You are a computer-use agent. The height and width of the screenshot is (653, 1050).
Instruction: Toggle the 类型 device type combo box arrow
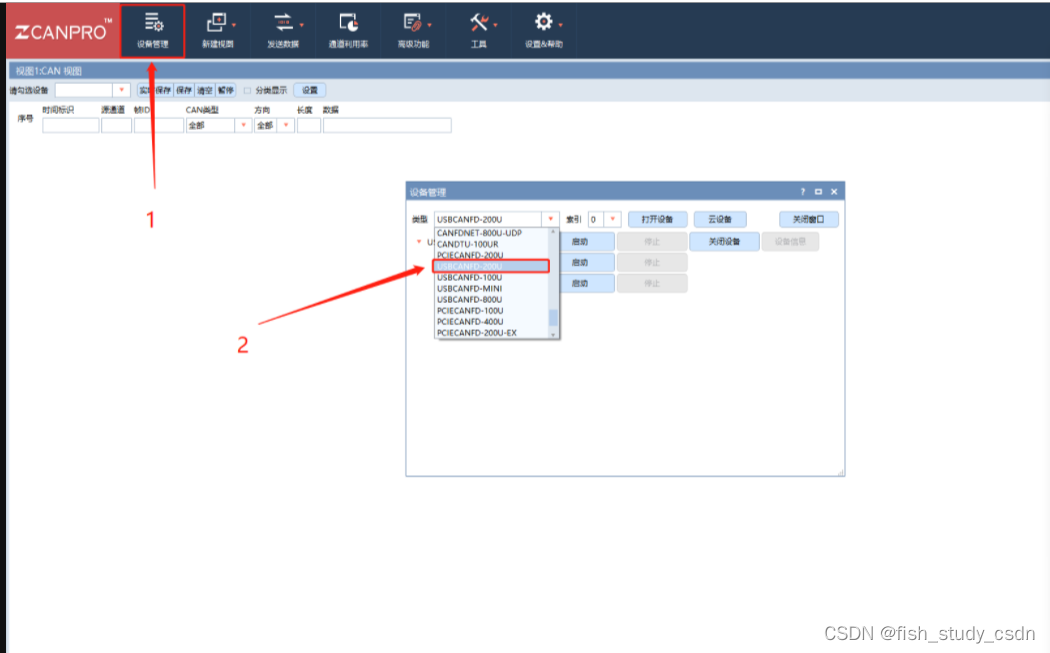(550, 219)
